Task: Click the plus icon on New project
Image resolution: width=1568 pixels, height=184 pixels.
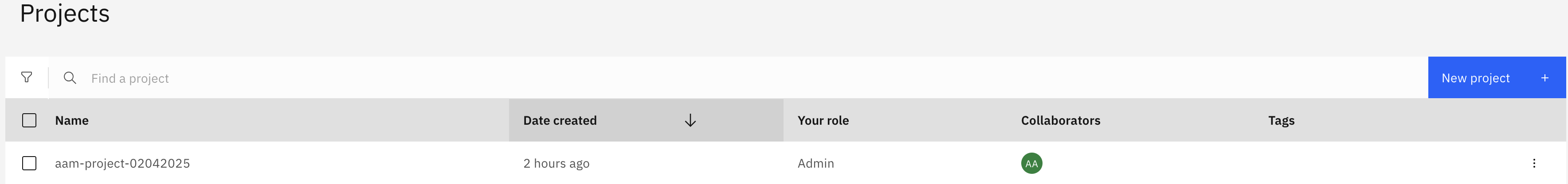Action: pyautogui.click(x=1544, y=78)
